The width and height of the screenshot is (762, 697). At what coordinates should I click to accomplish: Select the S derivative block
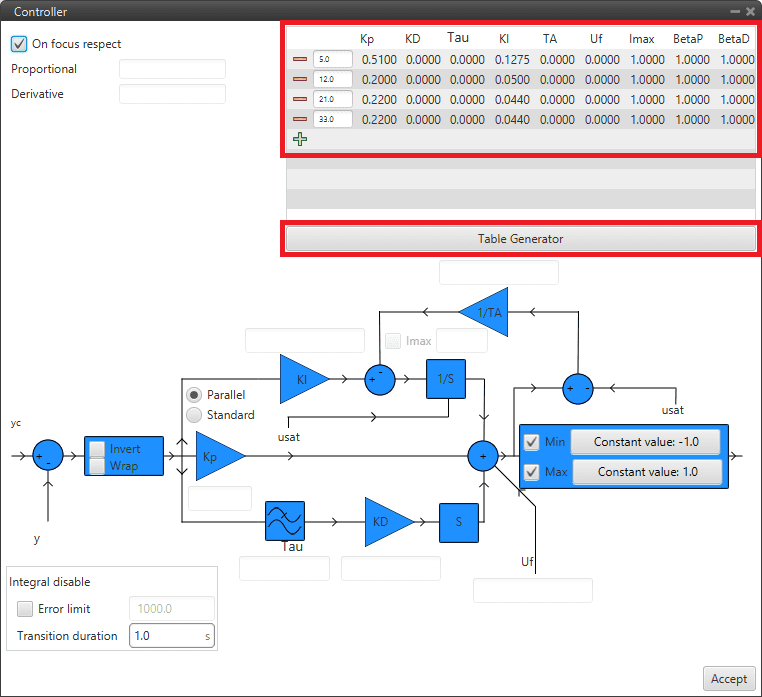[459, 522]
